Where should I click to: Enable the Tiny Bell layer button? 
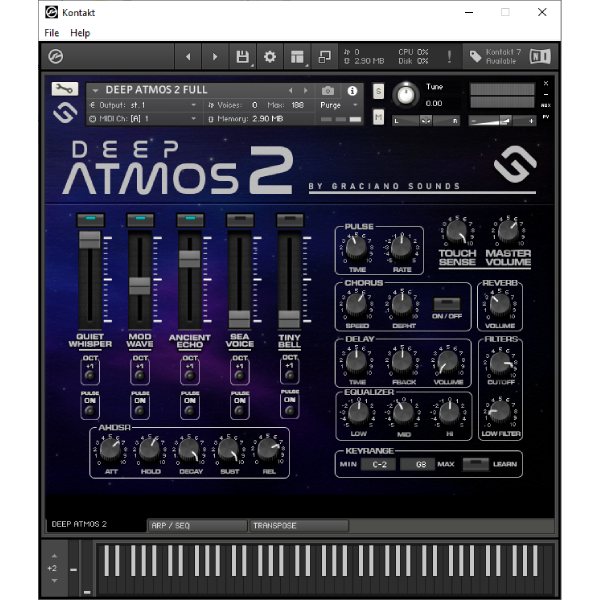290,220
